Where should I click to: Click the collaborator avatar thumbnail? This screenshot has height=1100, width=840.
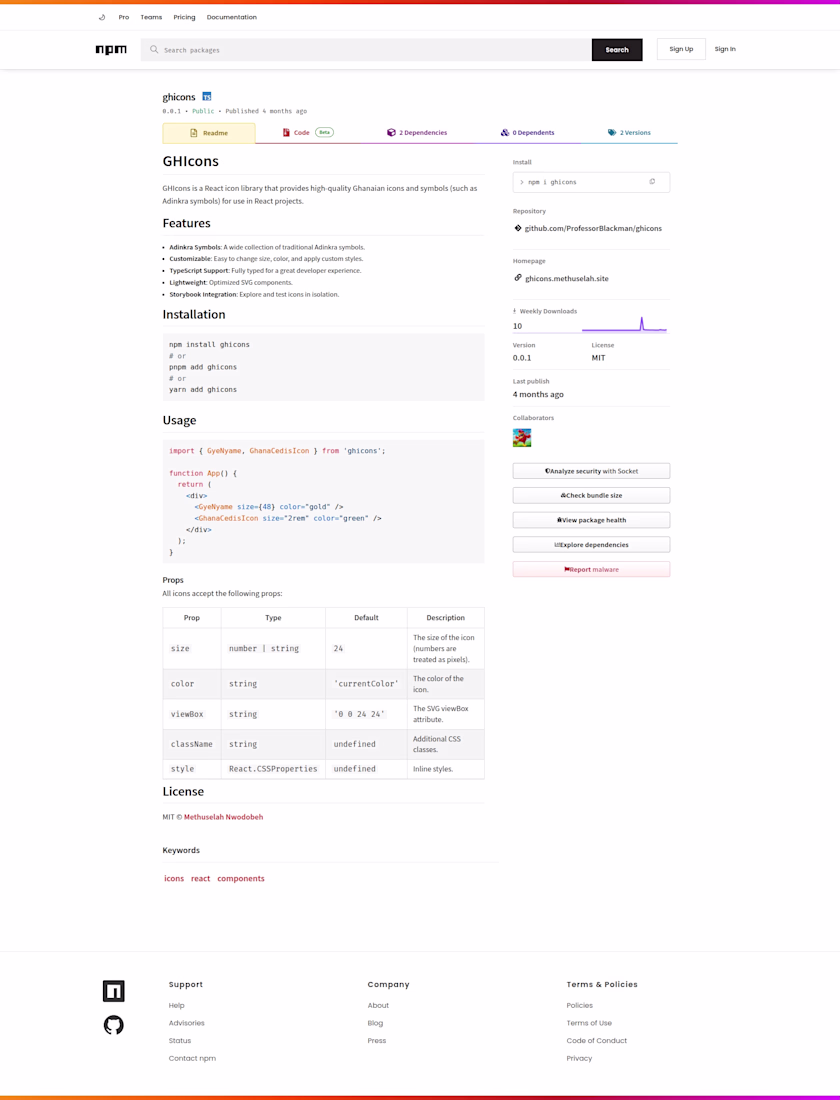(521, 438)
